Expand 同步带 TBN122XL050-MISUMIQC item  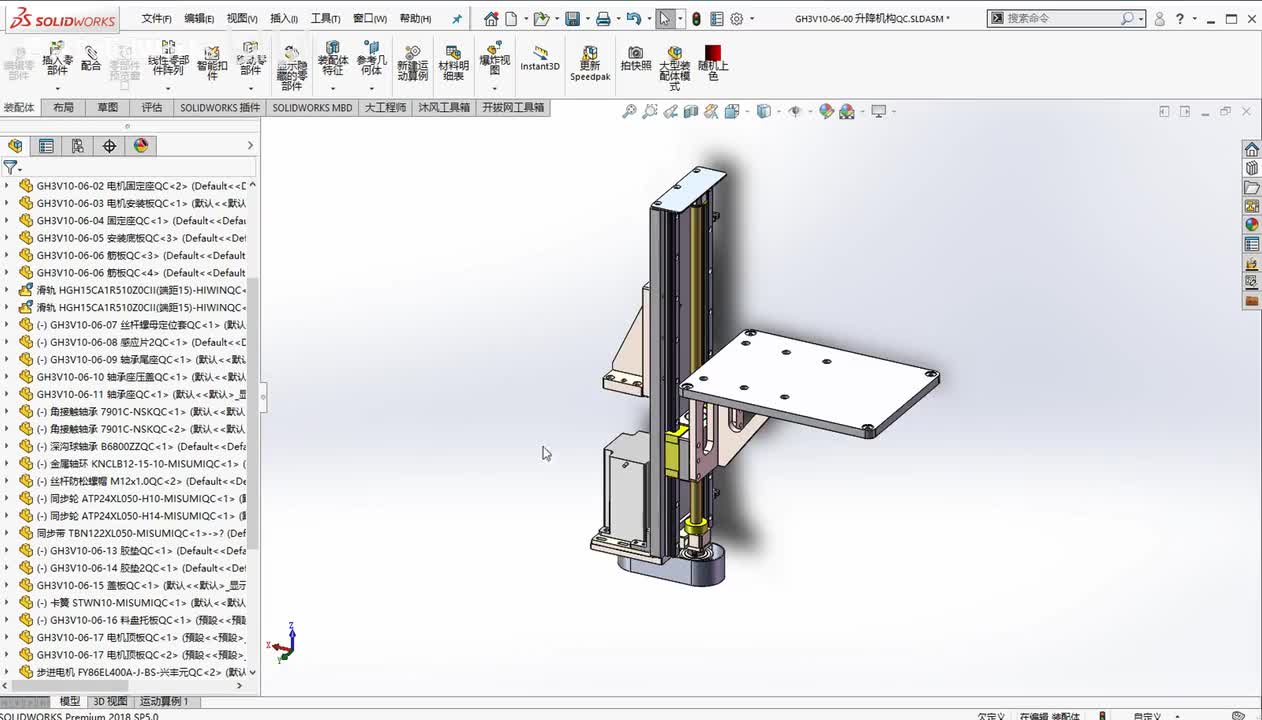click(7, 533)
